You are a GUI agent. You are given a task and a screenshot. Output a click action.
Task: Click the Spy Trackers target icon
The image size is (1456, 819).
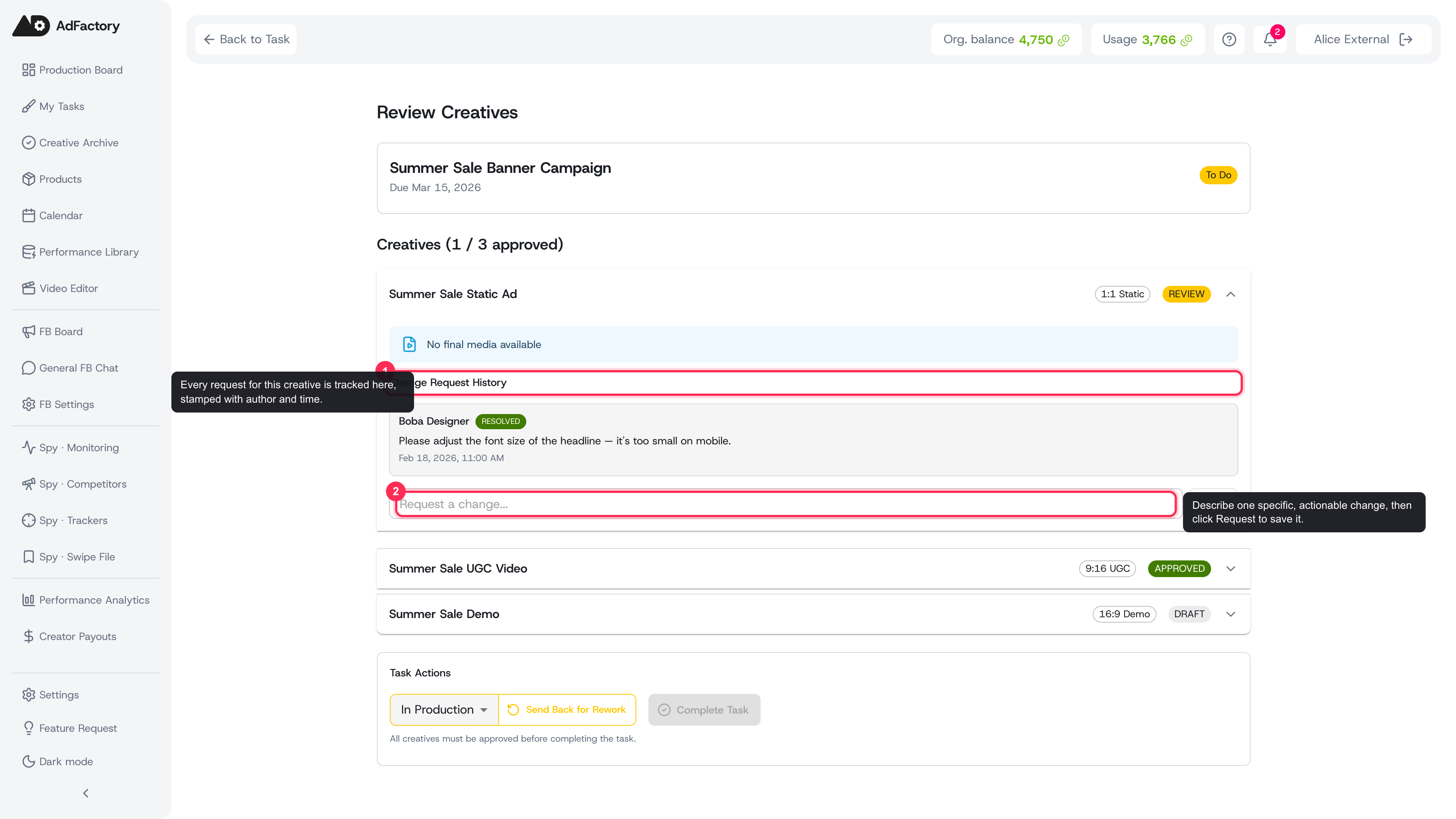tap(28, 520)
